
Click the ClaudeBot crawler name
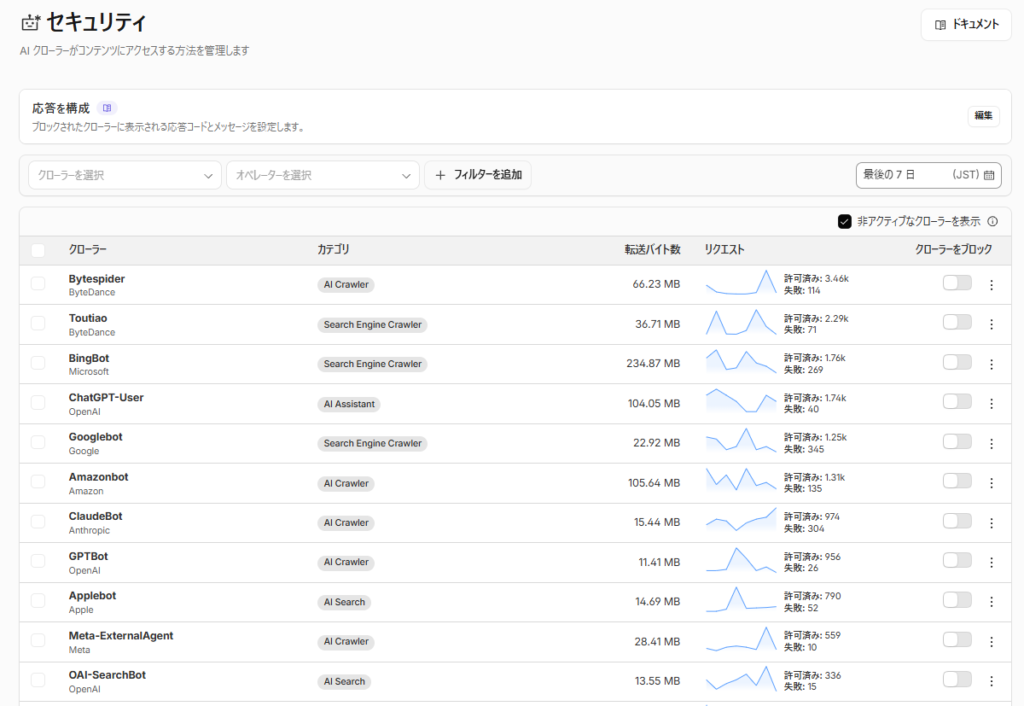pyautogui.click(x=95, y=516)
